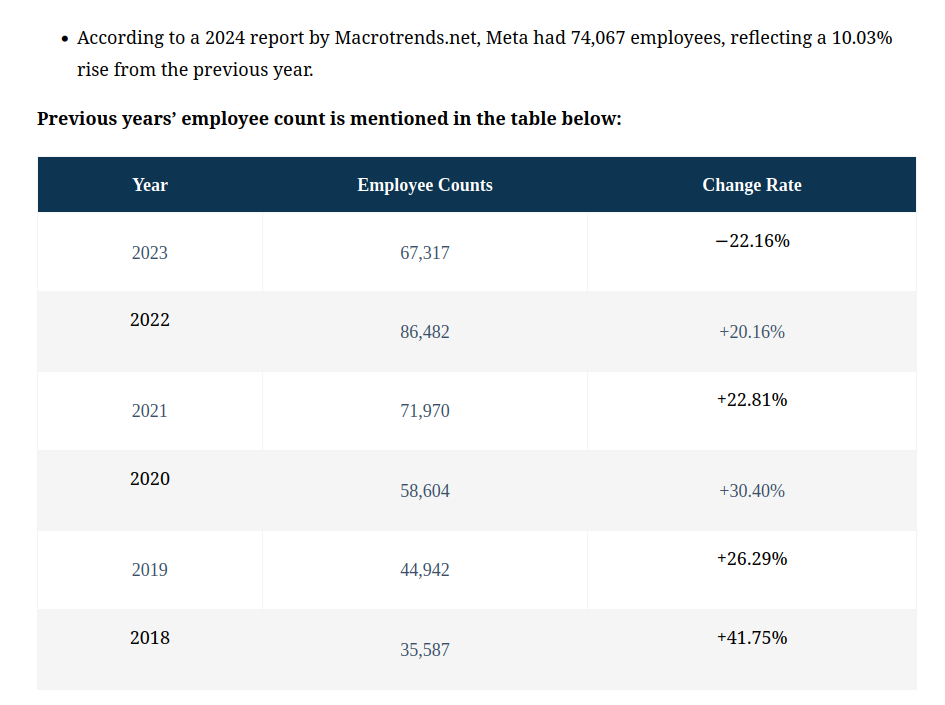Click the +22.81% change rate value
945x705 pixels.
pyautogui.click(x=752, y=400)
